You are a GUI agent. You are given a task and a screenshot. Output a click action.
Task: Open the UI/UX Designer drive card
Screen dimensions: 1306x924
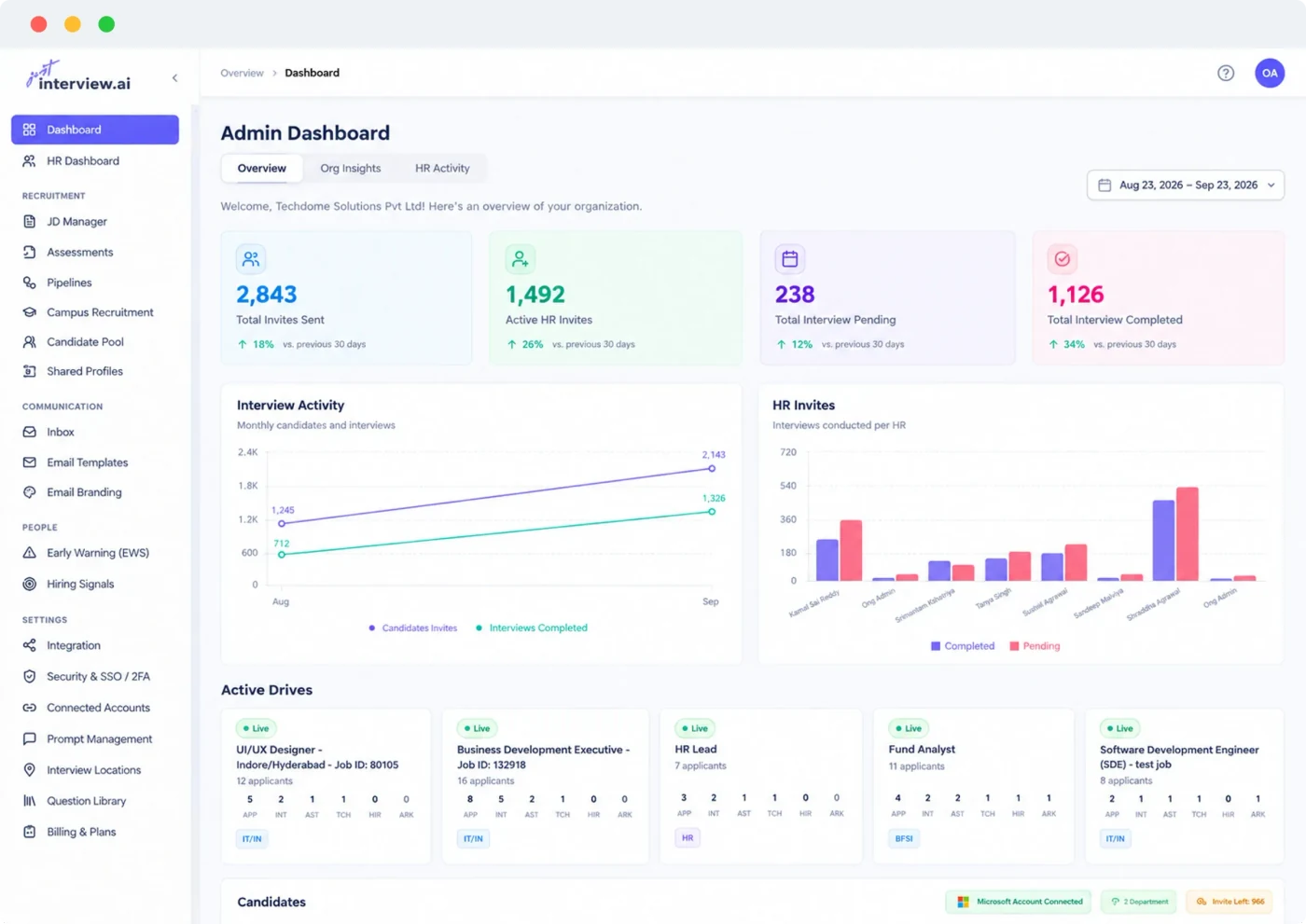coord(326,786)
